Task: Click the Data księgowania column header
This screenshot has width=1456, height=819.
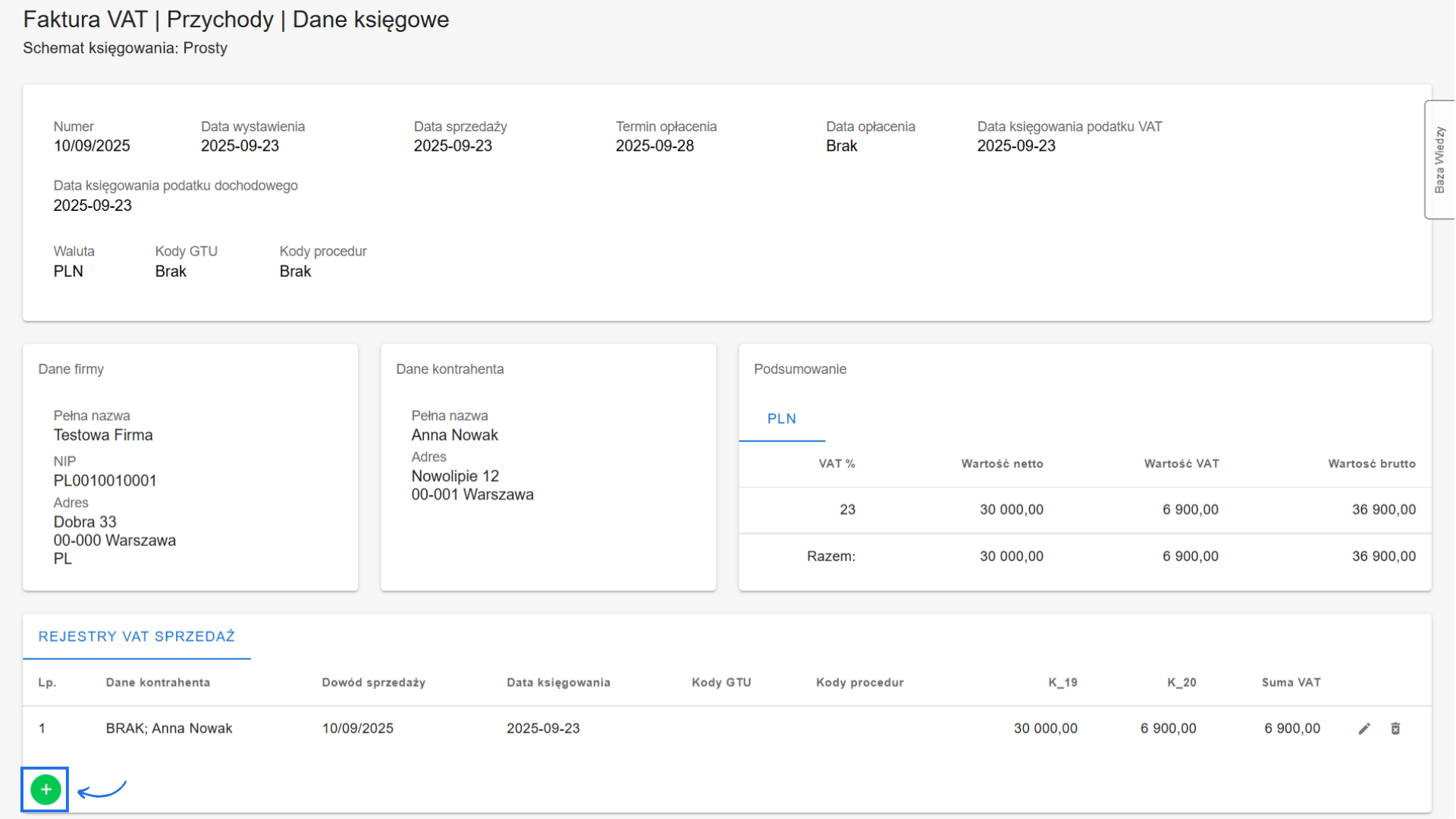Action: [558, 682]
